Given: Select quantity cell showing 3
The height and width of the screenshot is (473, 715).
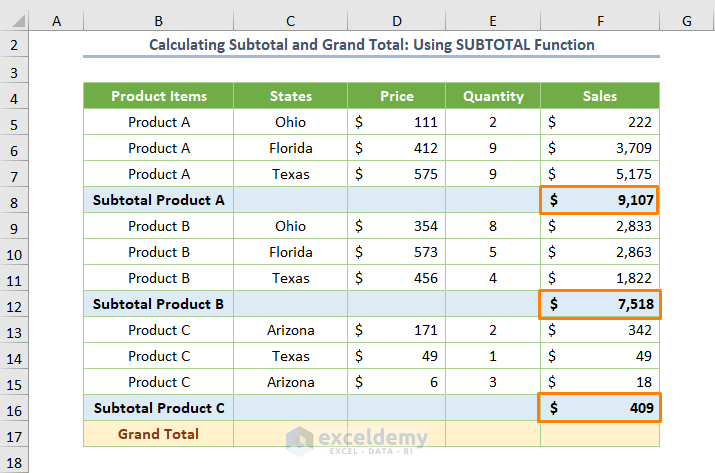Looking at the screenshot, I should point(493,382).
